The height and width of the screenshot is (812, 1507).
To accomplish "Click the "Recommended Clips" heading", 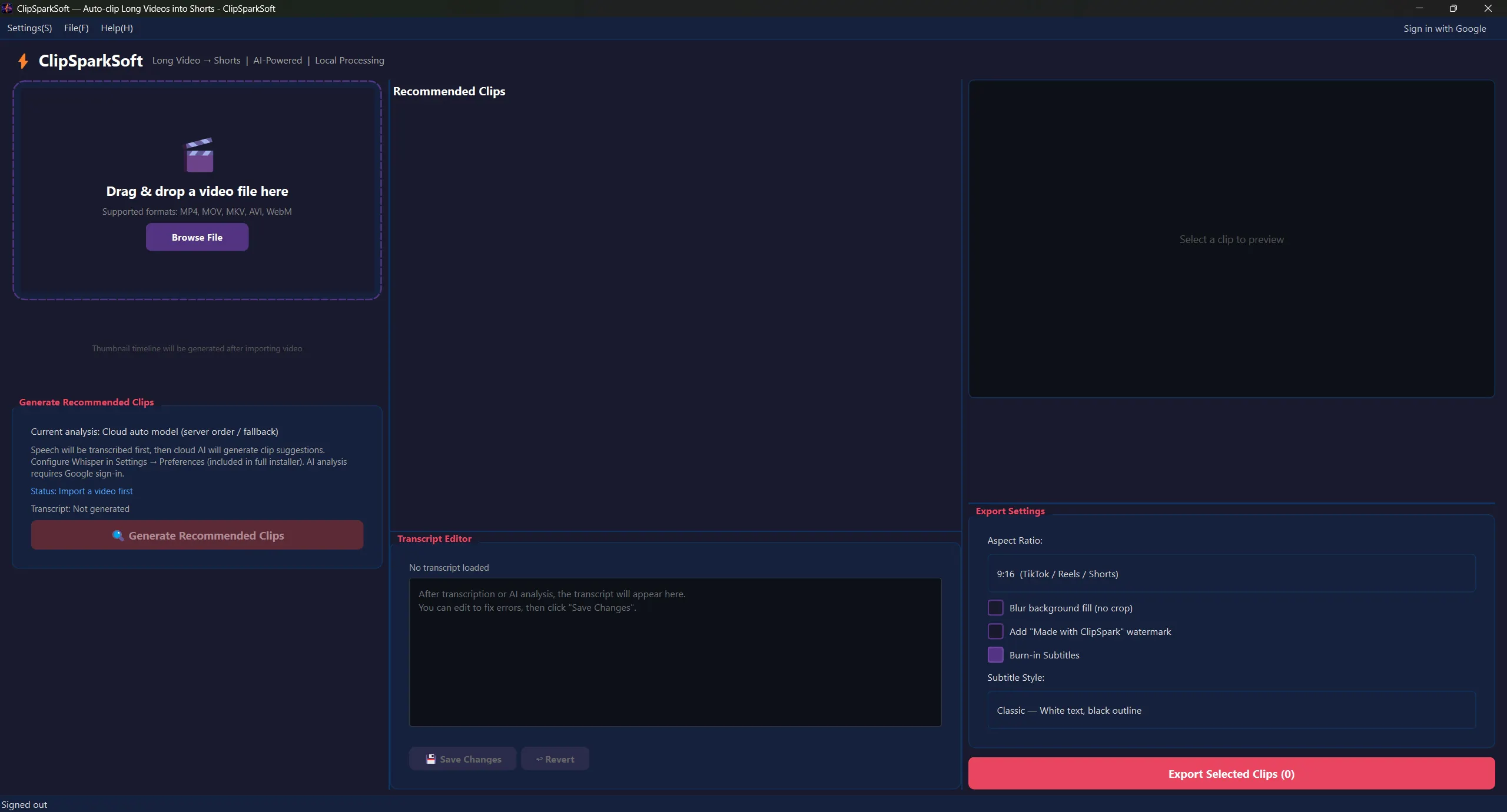I will [449, 91].
